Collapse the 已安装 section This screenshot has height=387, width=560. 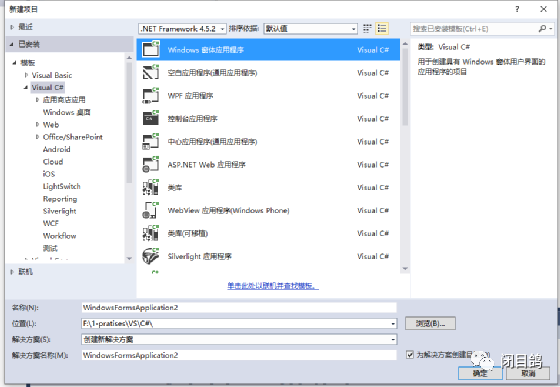point(12,44)
